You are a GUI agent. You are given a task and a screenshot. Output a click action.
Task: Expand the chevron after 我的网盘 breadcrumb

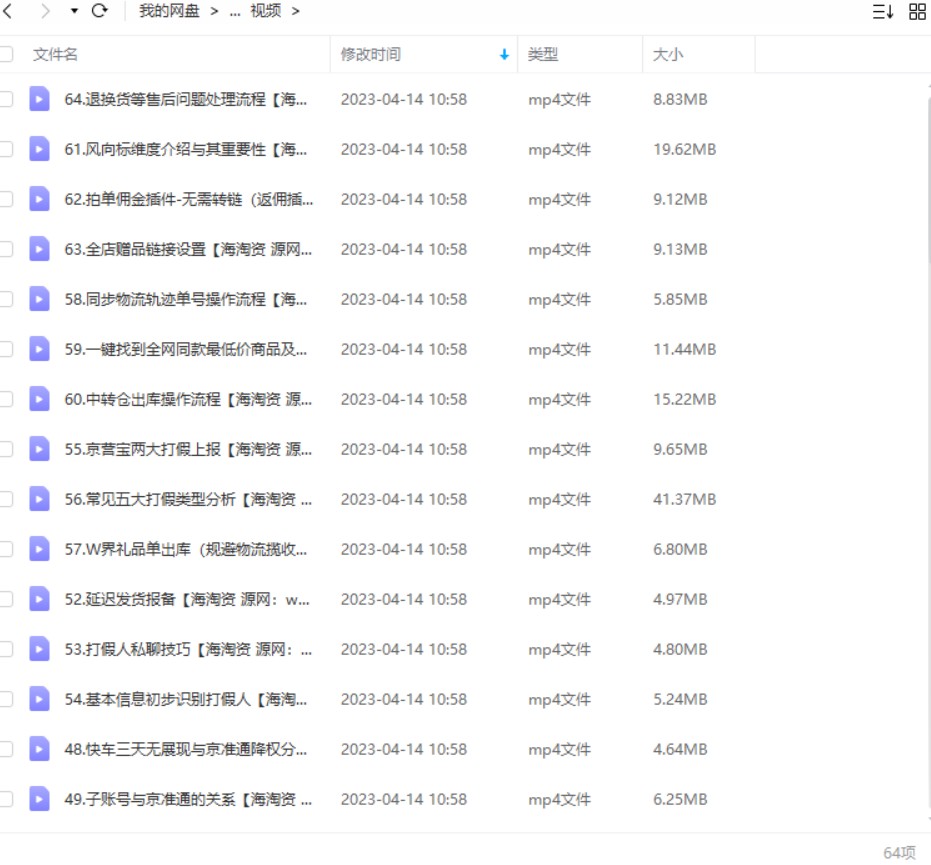click(x=214, y=11)
